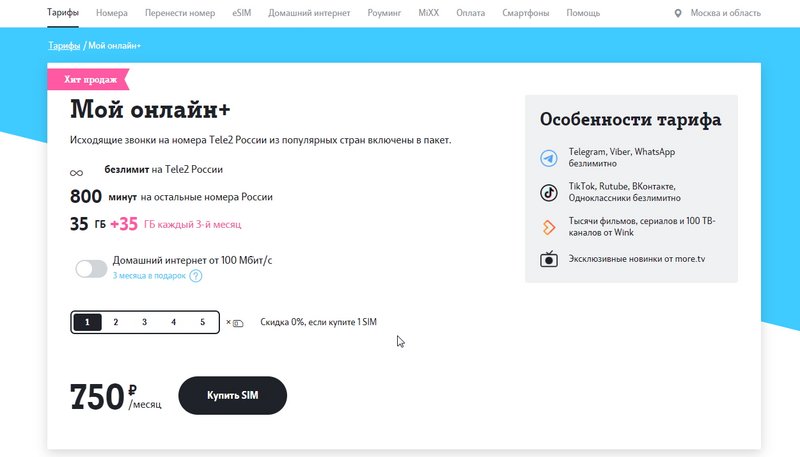Change region Москва и область
The image size is (800, 457).
tap(726, 13)
